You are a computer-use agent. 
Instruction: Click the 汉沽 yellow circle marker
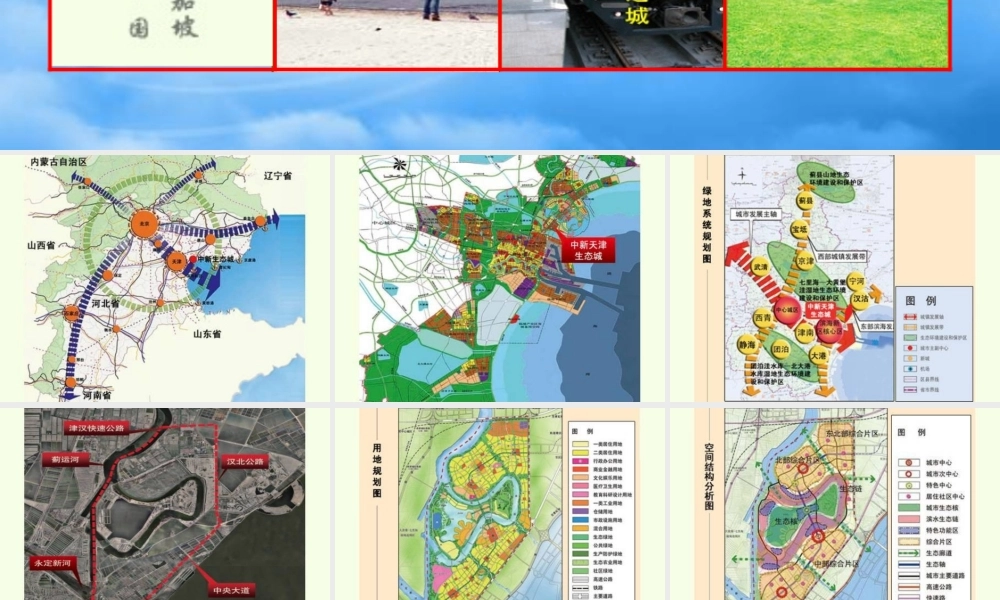click(x=861, y=298)
